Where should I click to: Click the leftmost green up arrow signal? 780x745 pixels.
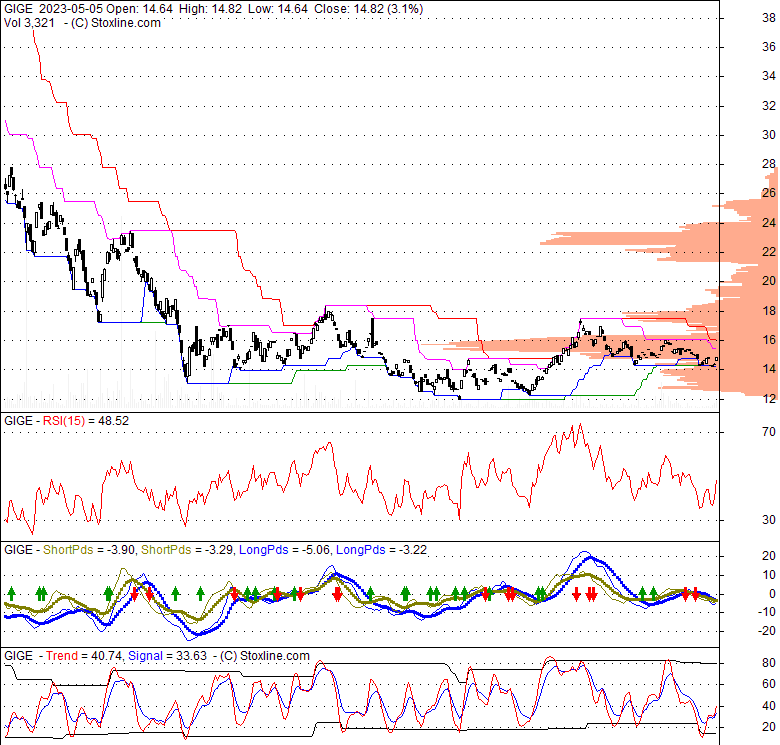pos(10,593)
